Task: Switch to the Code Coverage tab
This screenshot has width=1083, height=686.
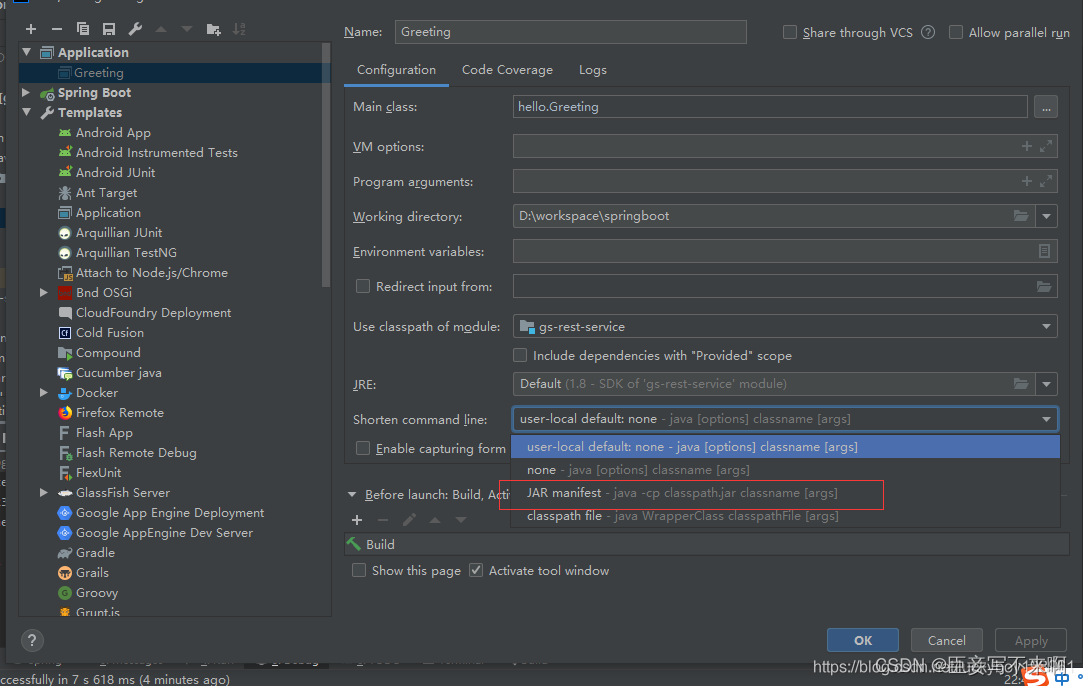Action: [507, 70]
